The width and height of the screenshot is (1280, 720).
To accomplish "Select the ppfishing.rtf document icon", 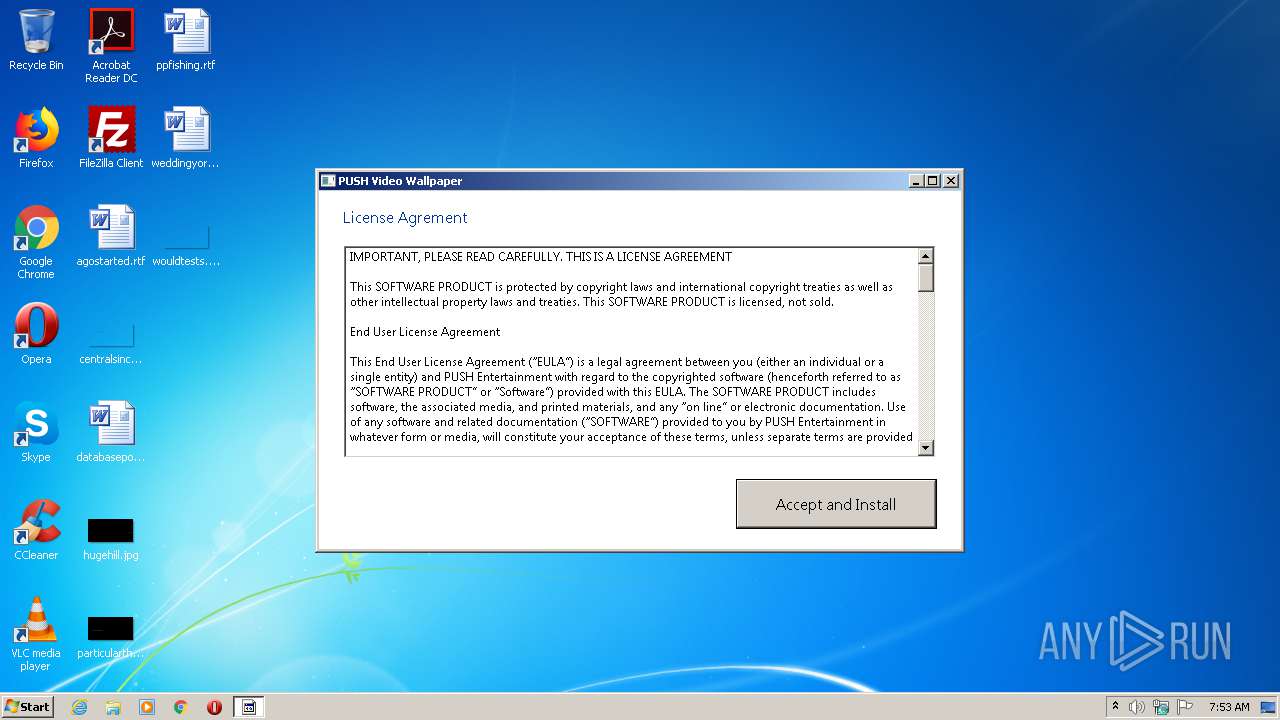I will tap(186, 40).
